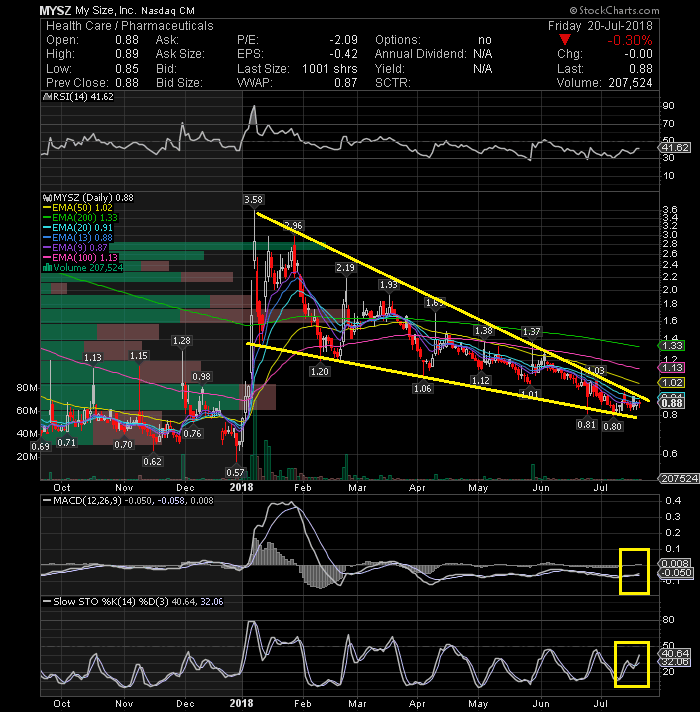Viewport: 700px width, 712px height.
Task: Select the MYSZ ticker symbol in the header
Action: pos(55,10)
